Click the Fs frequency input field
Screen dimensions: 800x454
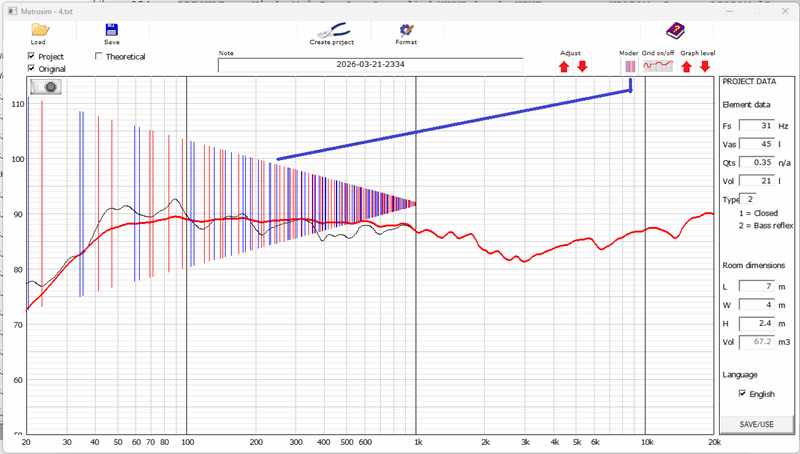(756, 126)
